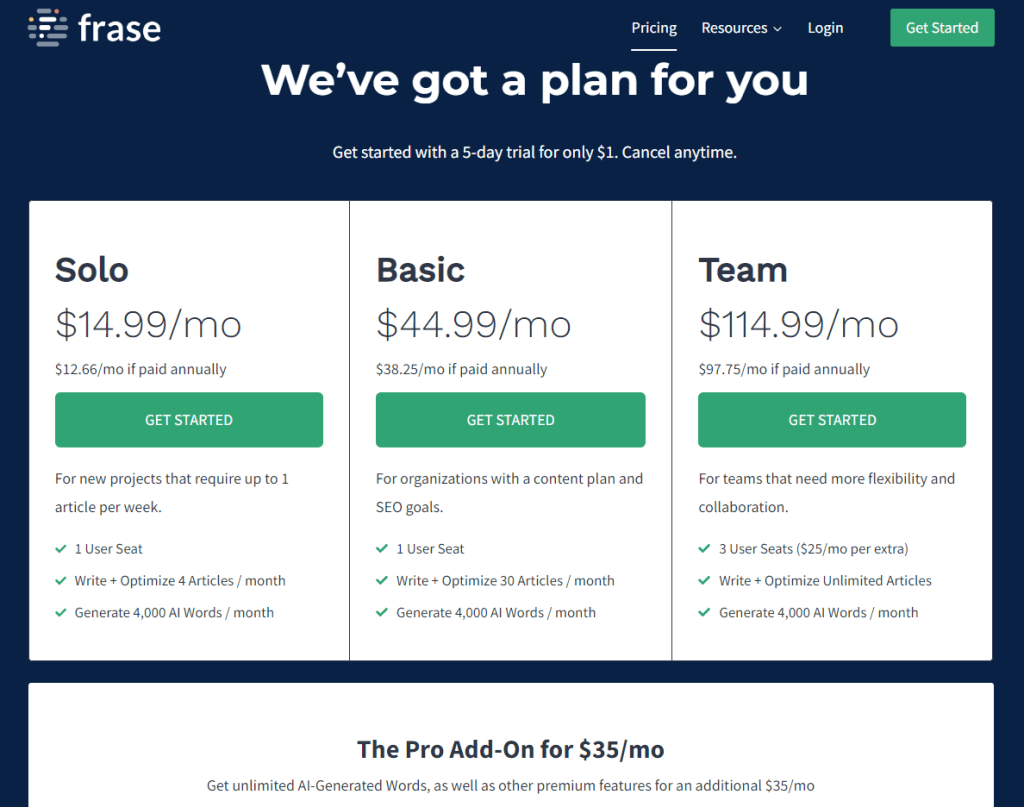This screenshot has width=1024, height=807.
Task: Go to the Login page
Action: tap(825, 28)
